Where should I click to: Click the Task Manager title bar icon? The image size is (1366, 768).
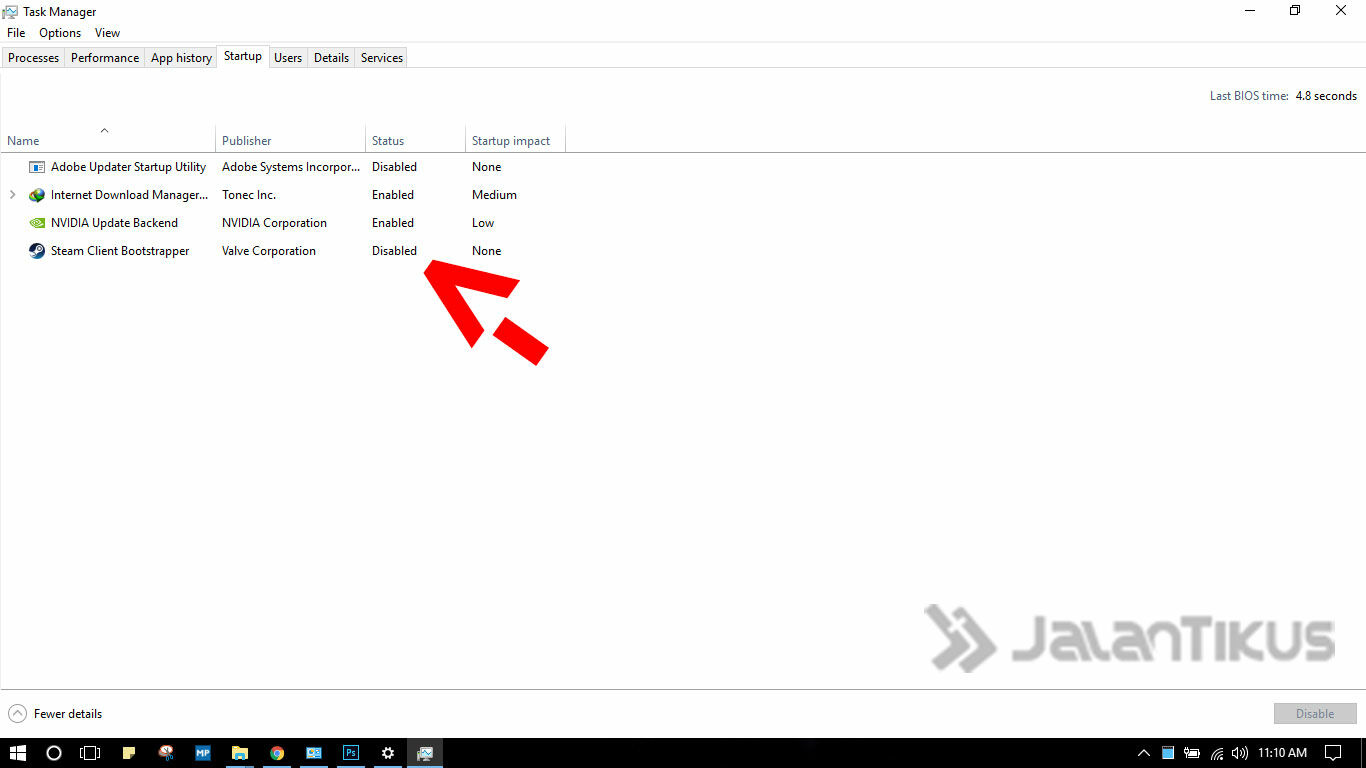[x=11, y=11]
